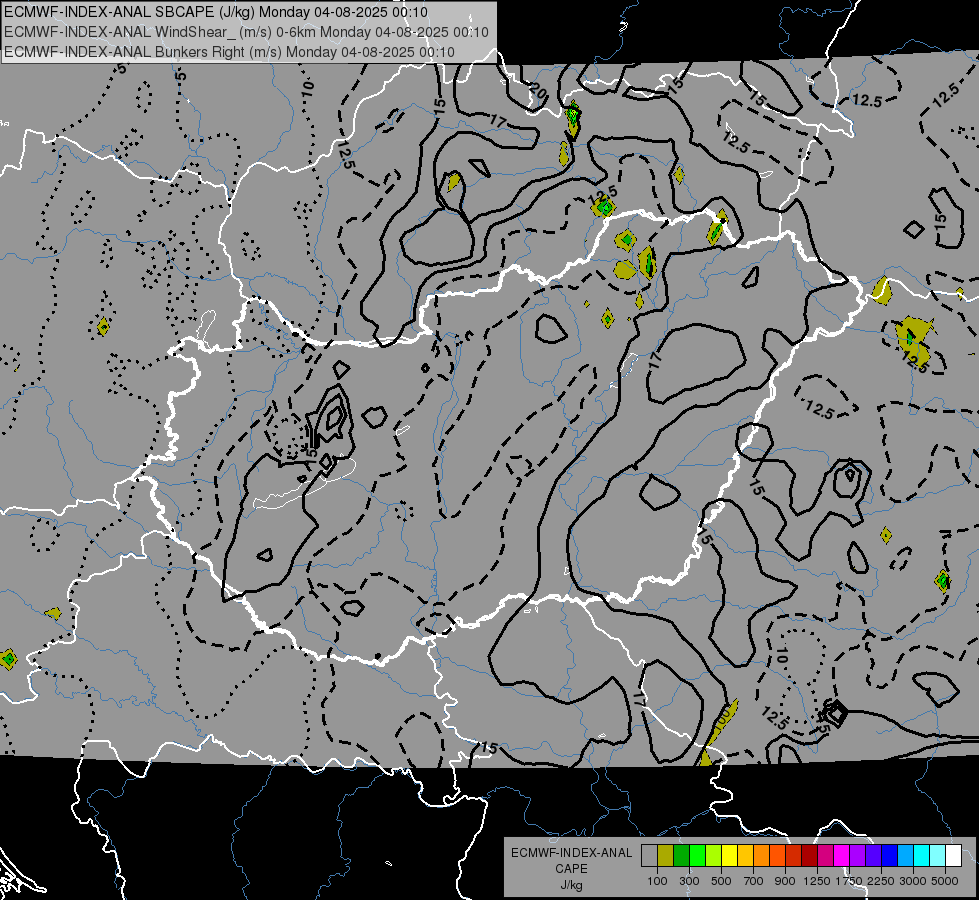Click the olive CAPE legend swatch
The width and height of the screenshot is (979, 900).
[666, 855]
